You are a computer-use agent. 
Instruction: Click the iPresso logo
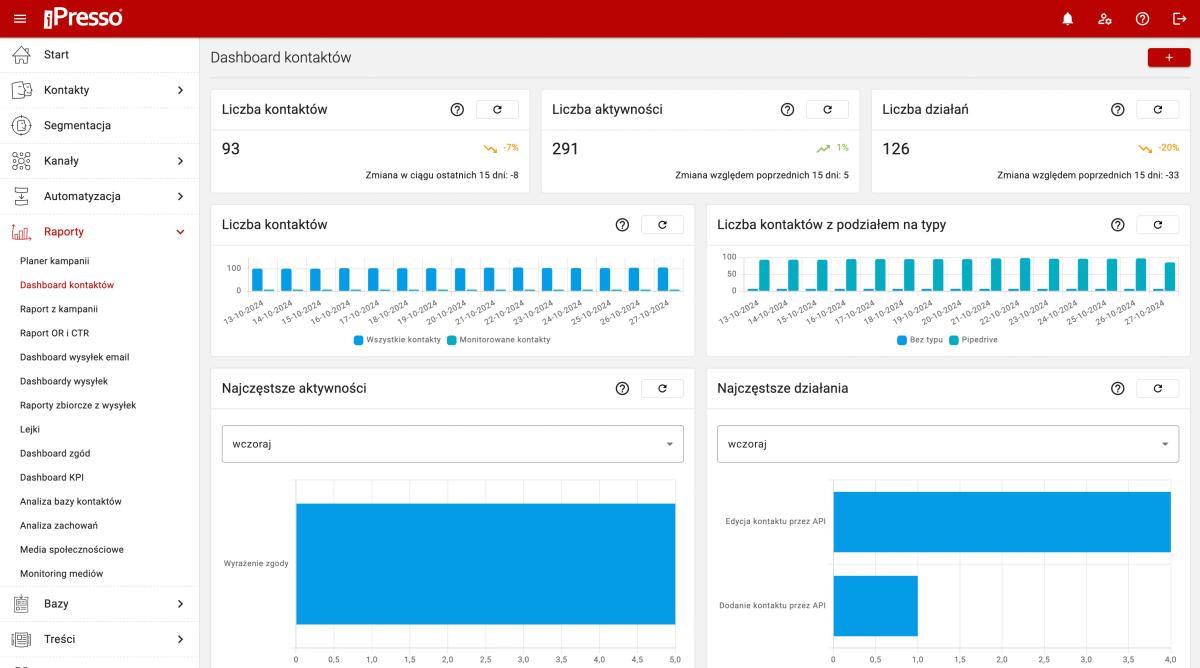84,18
